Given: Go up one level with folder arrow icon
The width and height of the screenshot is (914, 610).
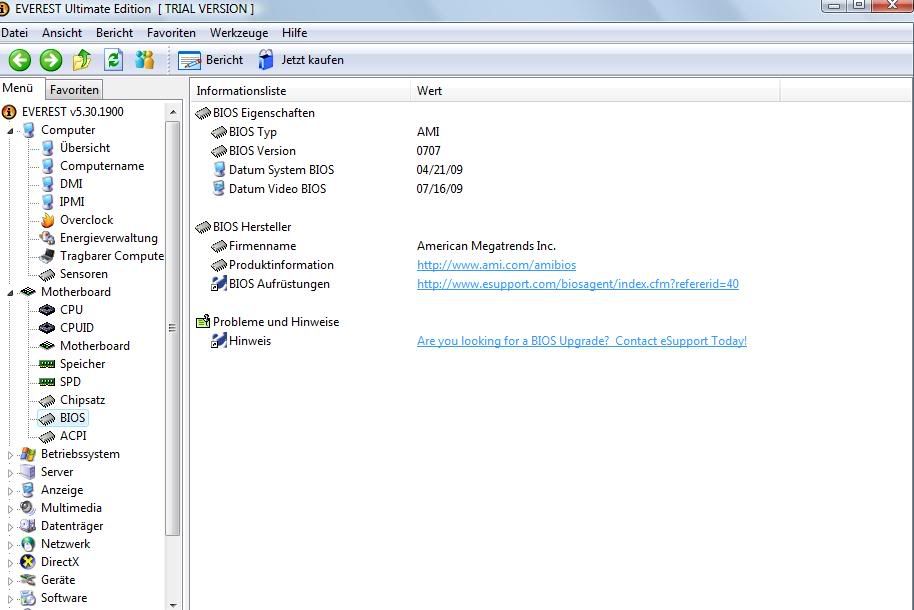Looking at the screenshot, I should pyautogui.click(x=82, y=60).
